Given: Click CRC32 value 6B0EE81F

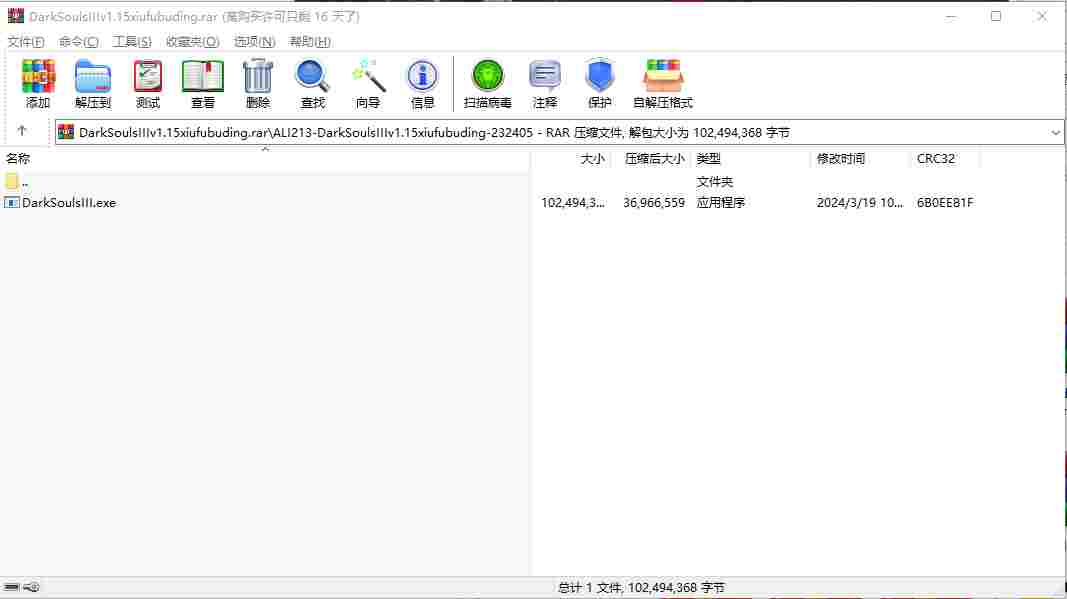Looking at the screenshot, I should tap(945, 203).
